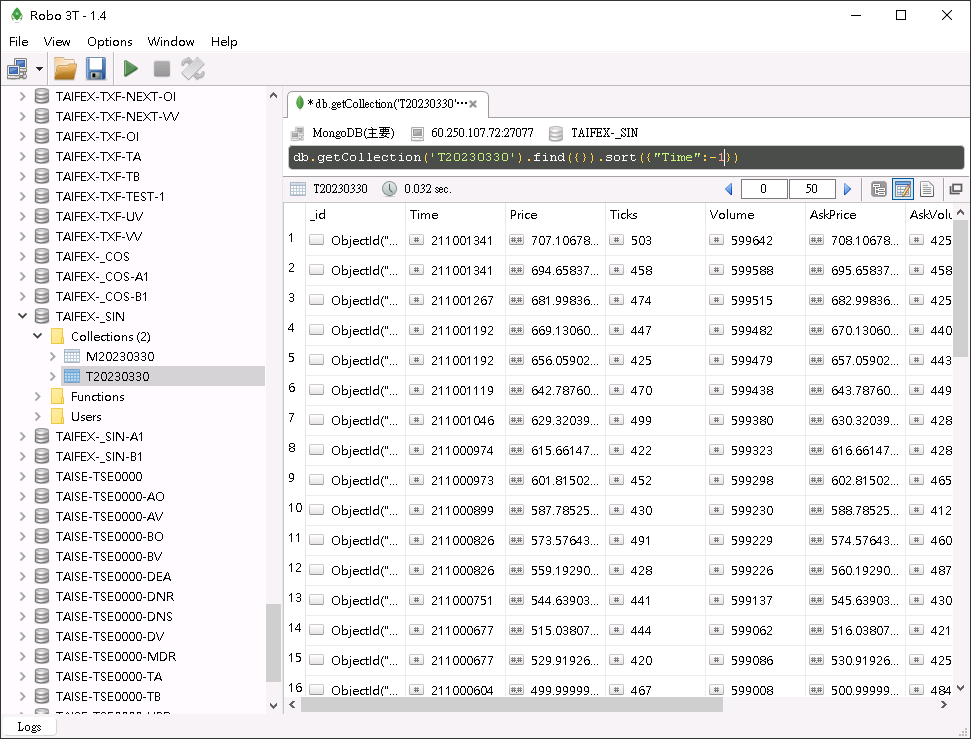Expand the T20230330 collection node

coord(53,376)
